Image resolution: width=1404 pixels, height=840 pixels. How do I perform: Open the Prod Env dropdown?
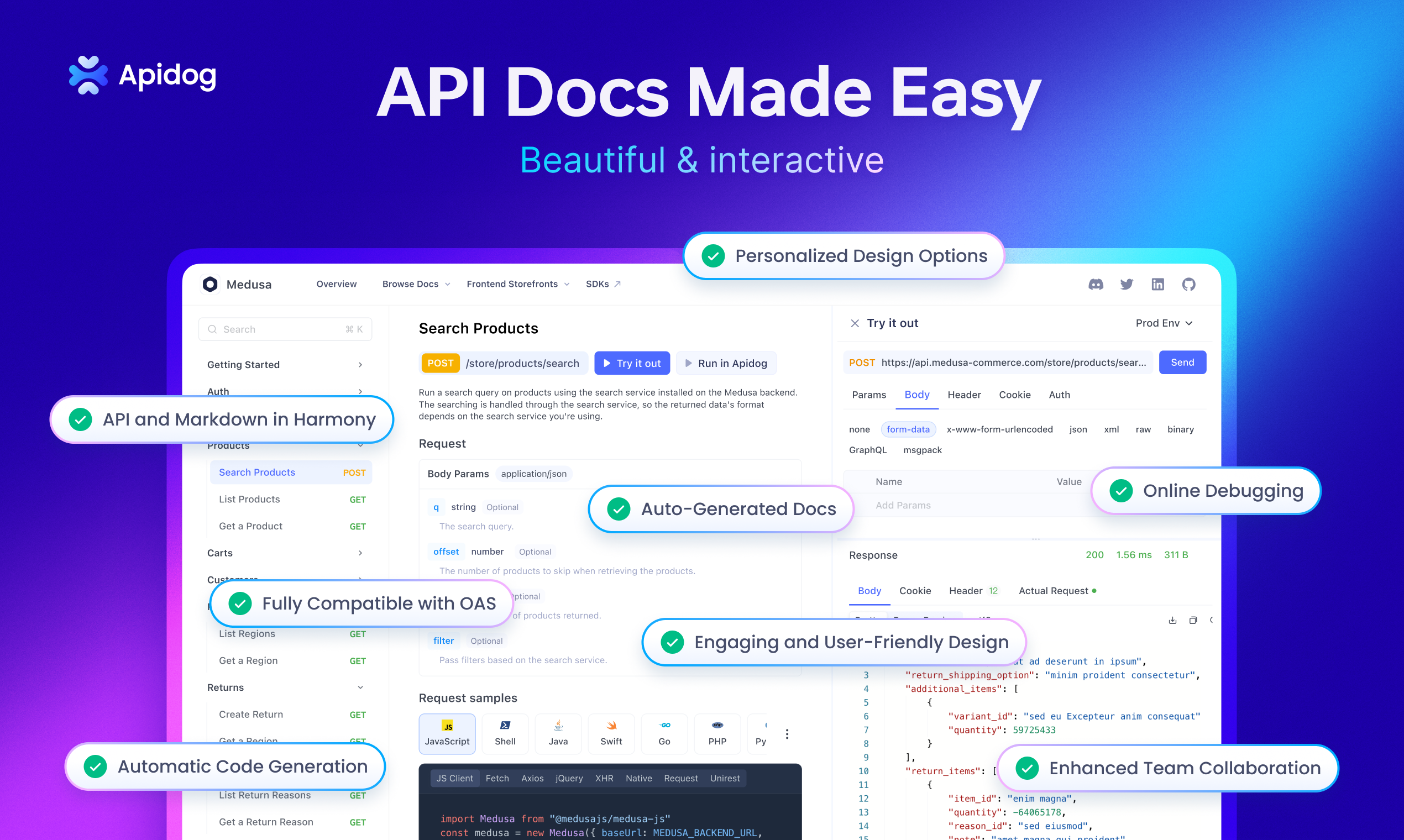point(1164,323)
